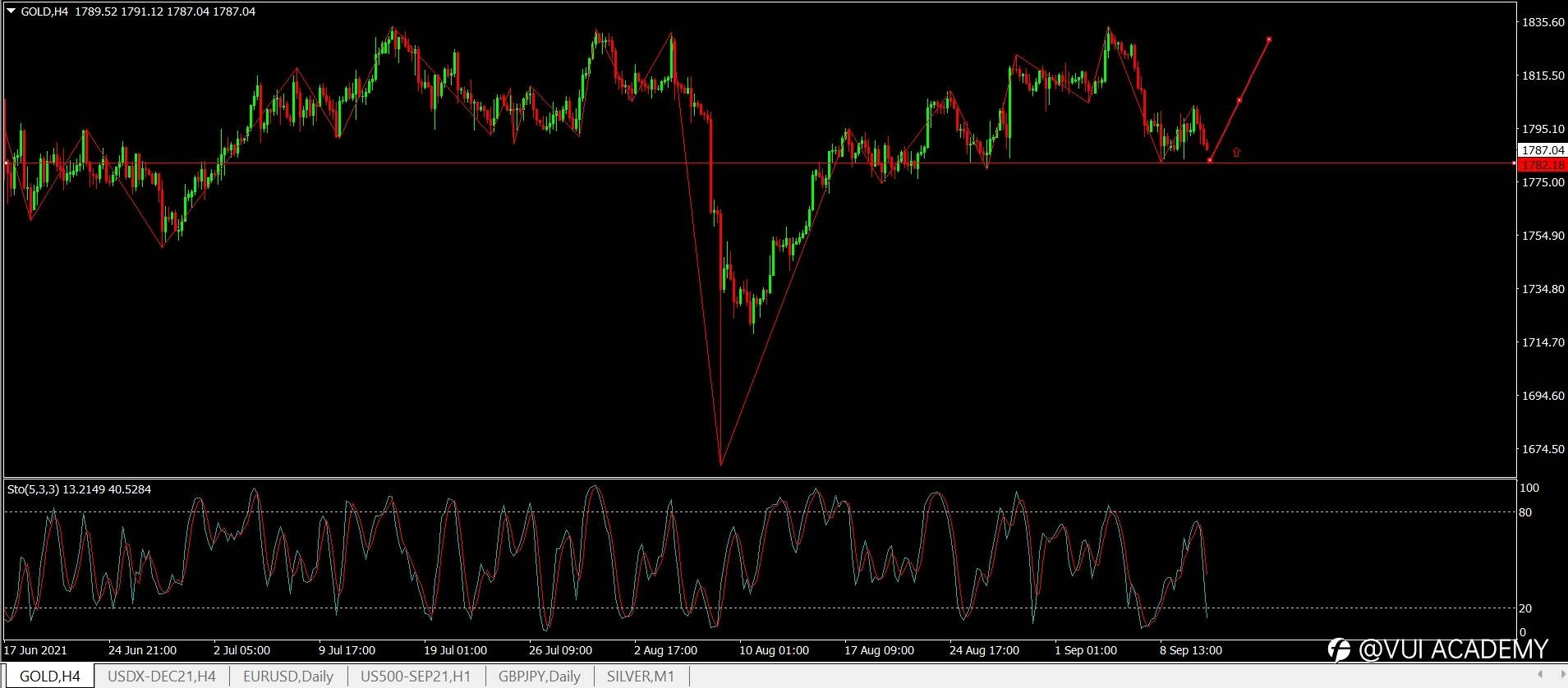Open the USDX-DEC21,H4 chart tab
The height and width of the screenshot is (688, 1568).
pyautogui.click(x=162, y=677)
